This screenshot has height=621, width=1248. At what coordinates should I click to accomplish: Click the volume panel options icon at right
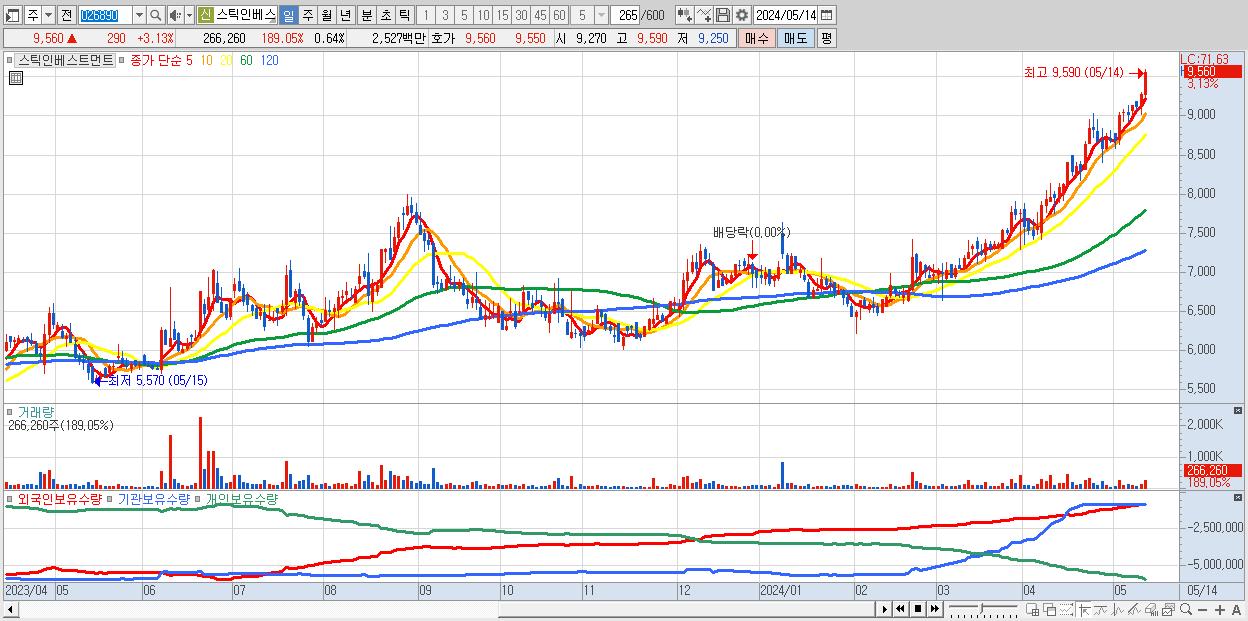tap(1239, 410)
